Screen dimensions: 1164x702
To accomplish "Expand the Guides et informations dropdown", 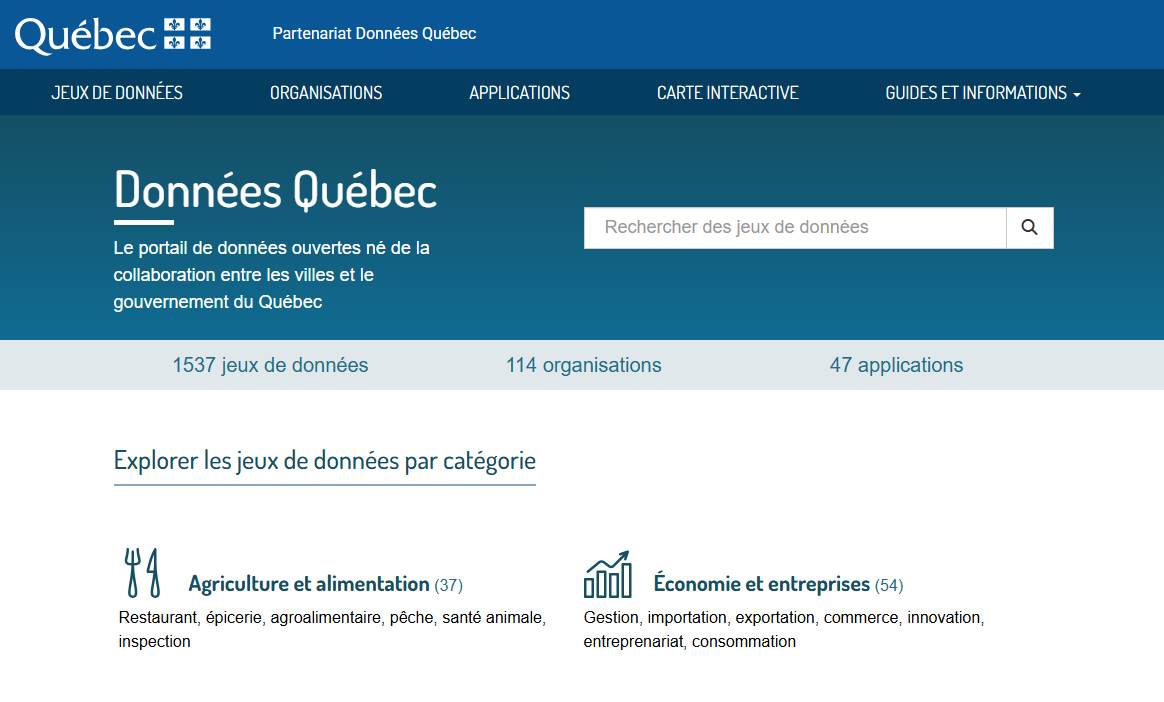I will [982, 93].
